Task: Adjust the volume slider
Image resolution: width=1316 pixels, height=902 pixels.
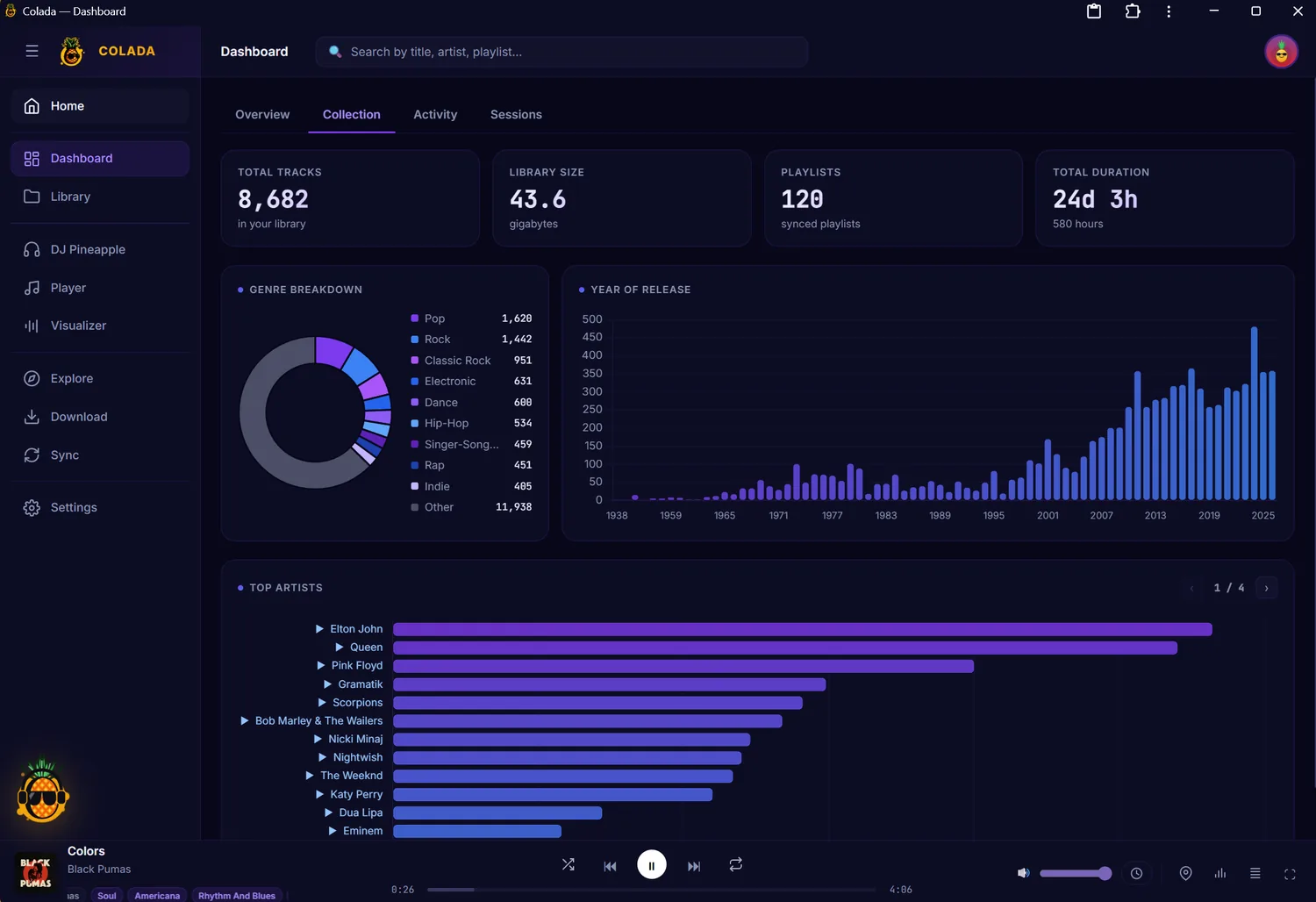Action: (1076, 873)
